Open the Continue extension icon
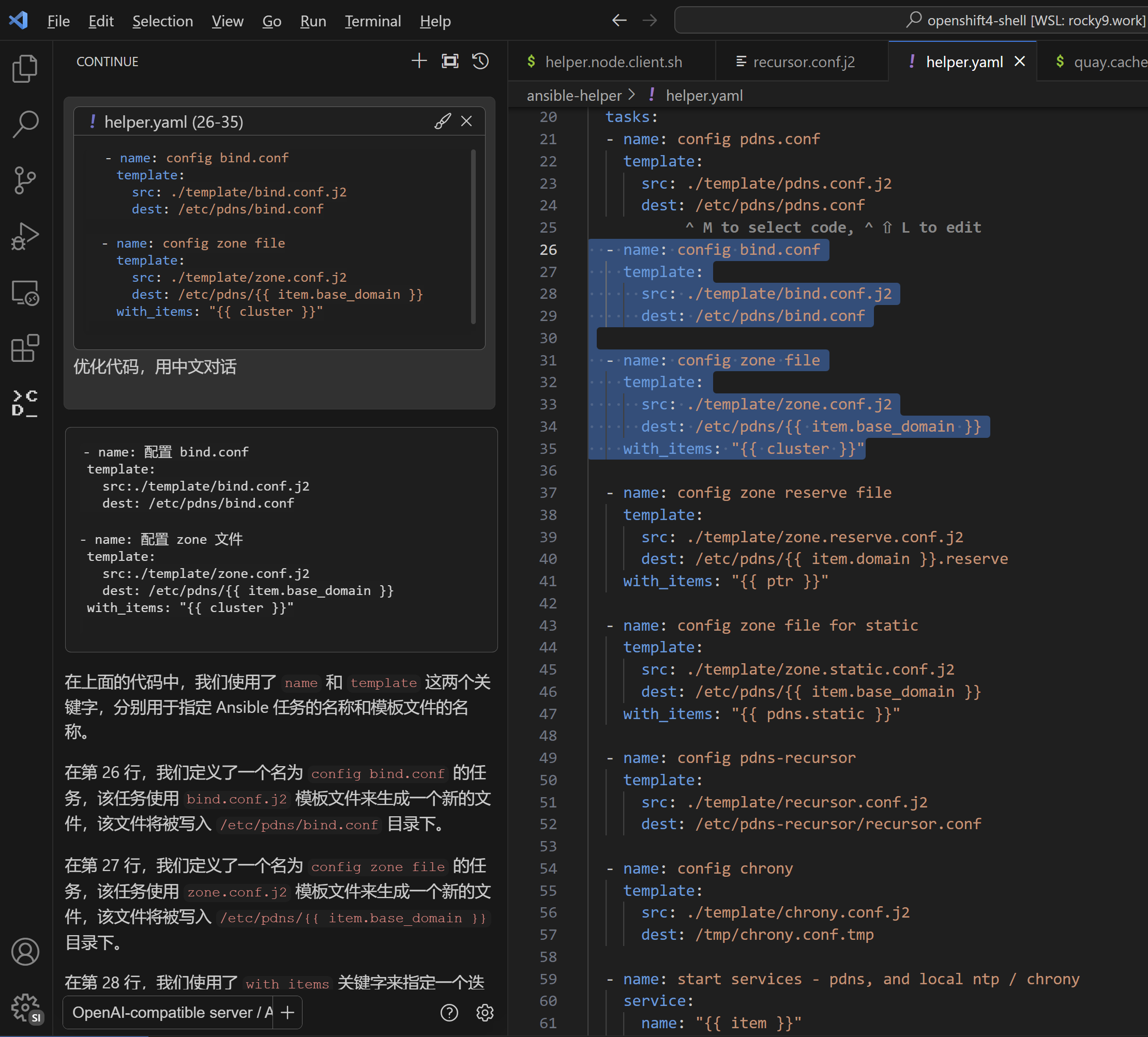This screenshot has height=1037, width=1148. pyautogui.click(x=25, y=404)
